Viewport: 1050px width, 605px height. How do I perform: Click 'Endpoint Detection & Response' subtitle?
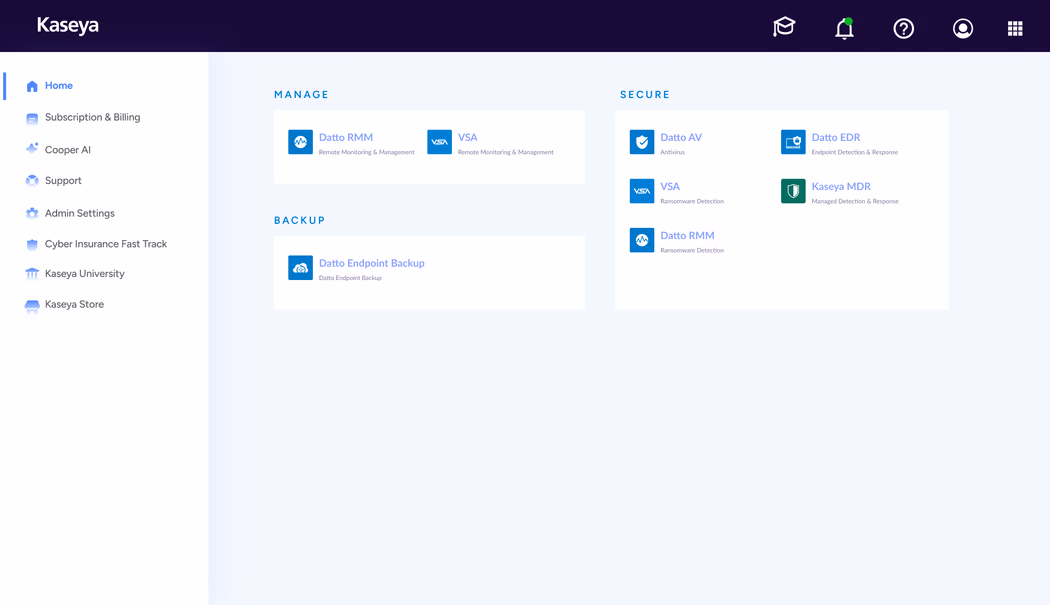click(854, 152)
